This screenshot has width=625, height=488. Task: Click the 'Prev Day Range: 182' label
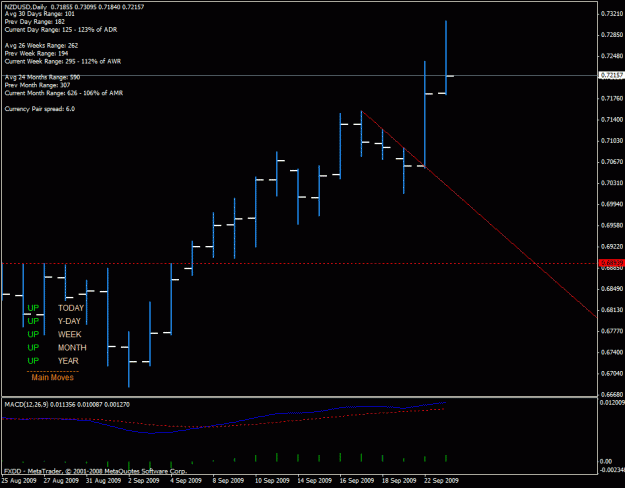click(35, 22)
